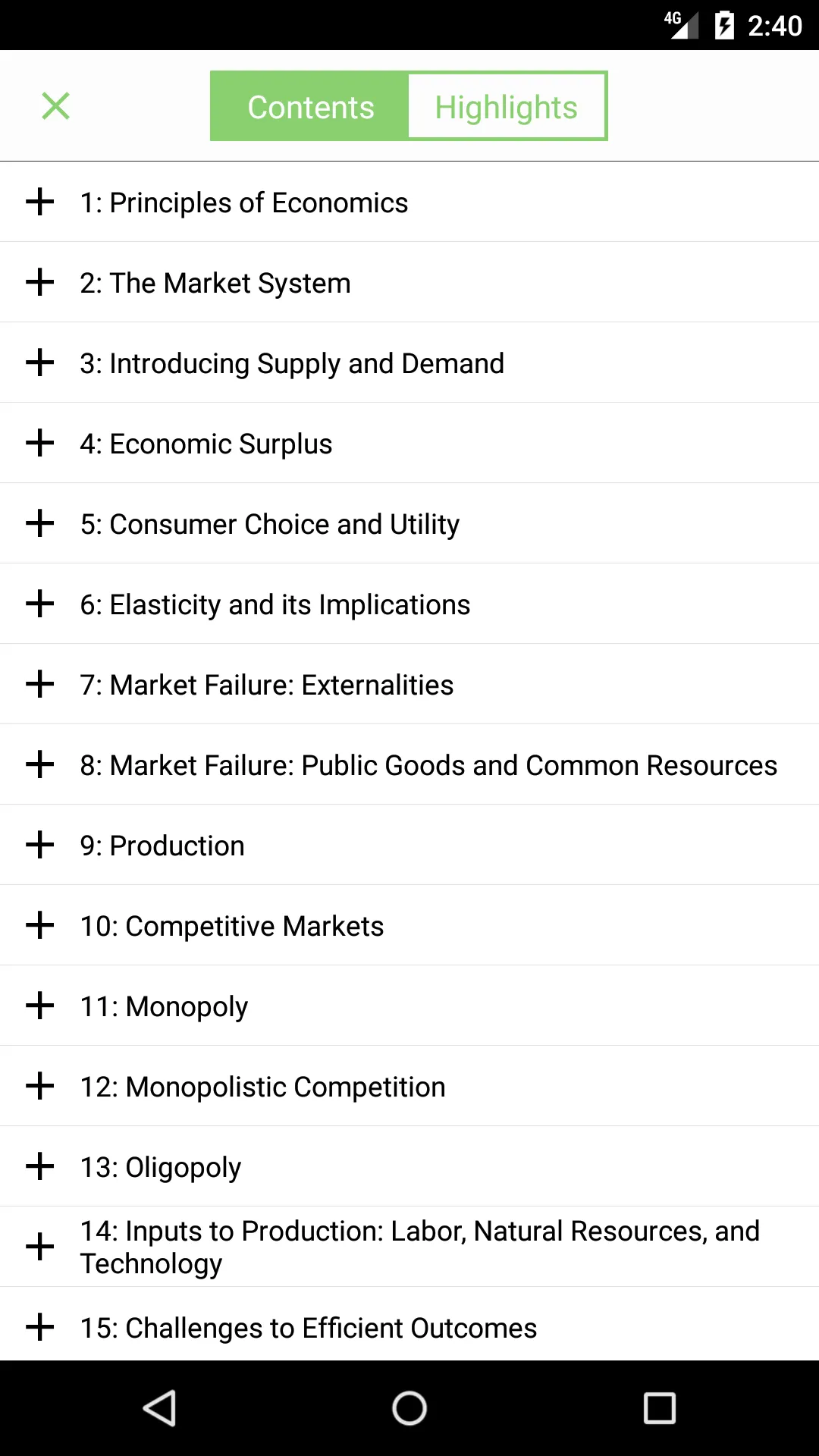This screenshot has width=819, height=1456.
Task: Close the contents panel with green X
Action: click(55, 106)
